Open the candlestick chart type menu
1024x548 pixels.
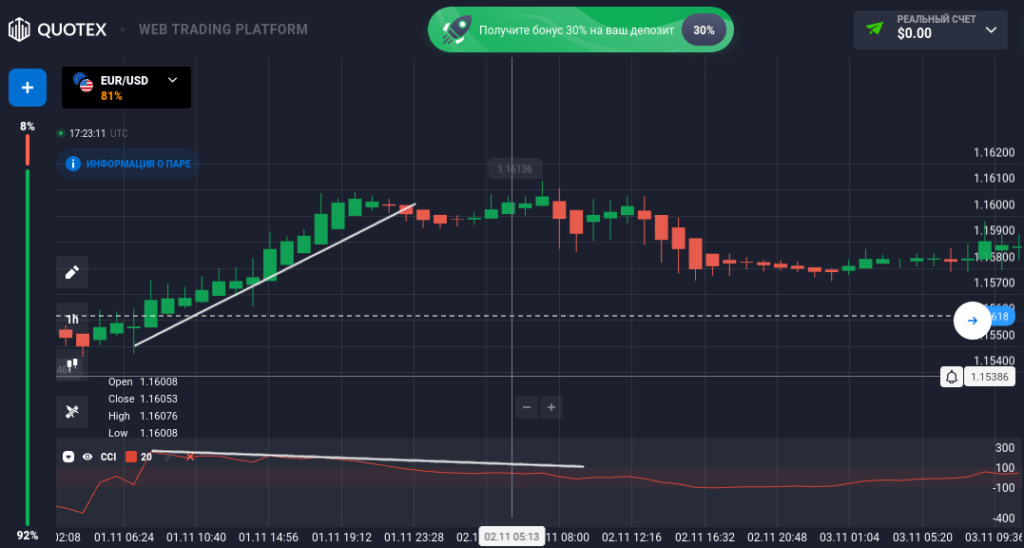tap(72, 365)
